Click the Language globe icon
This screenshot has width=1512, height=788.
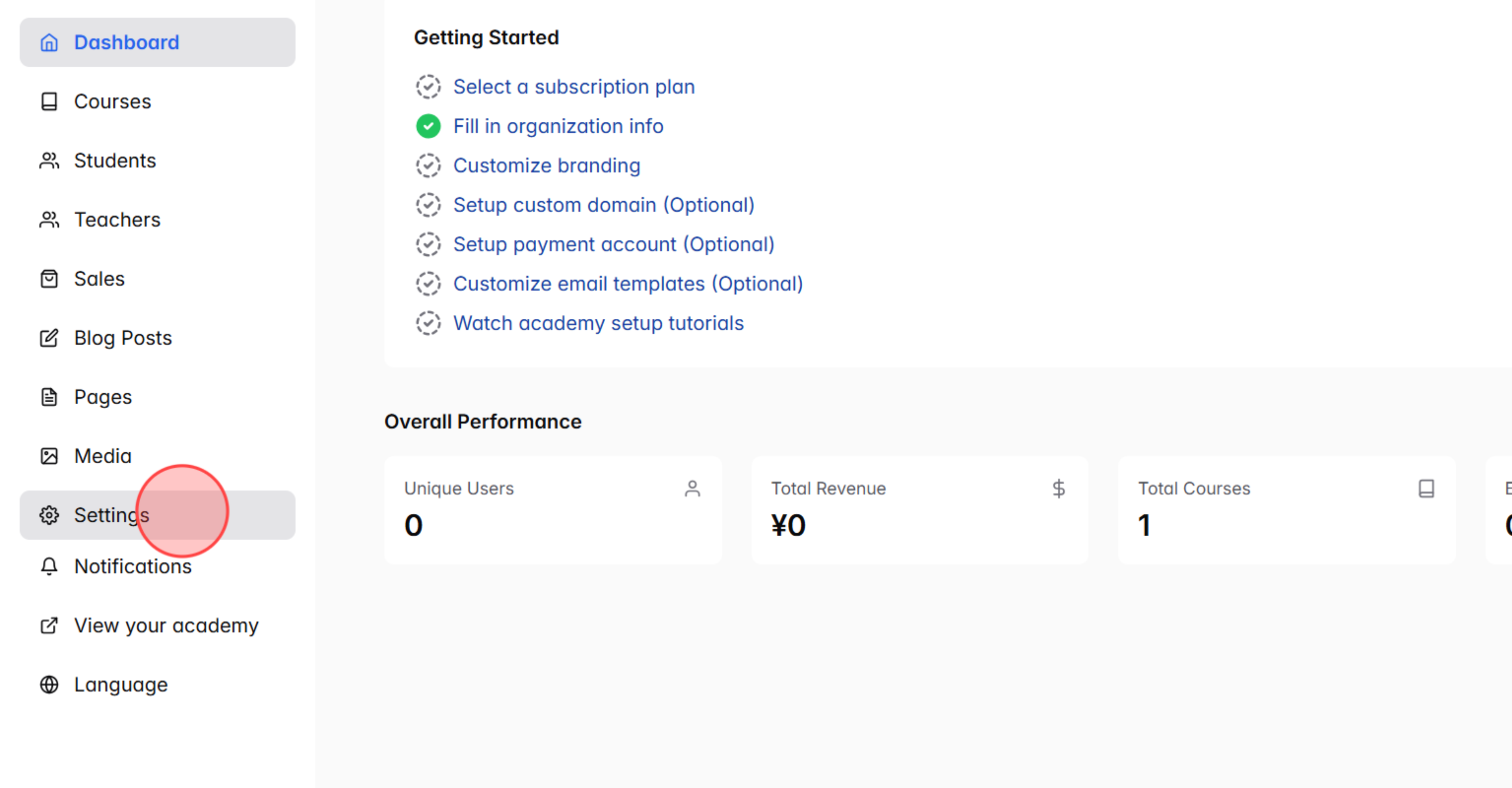(49, 684)
